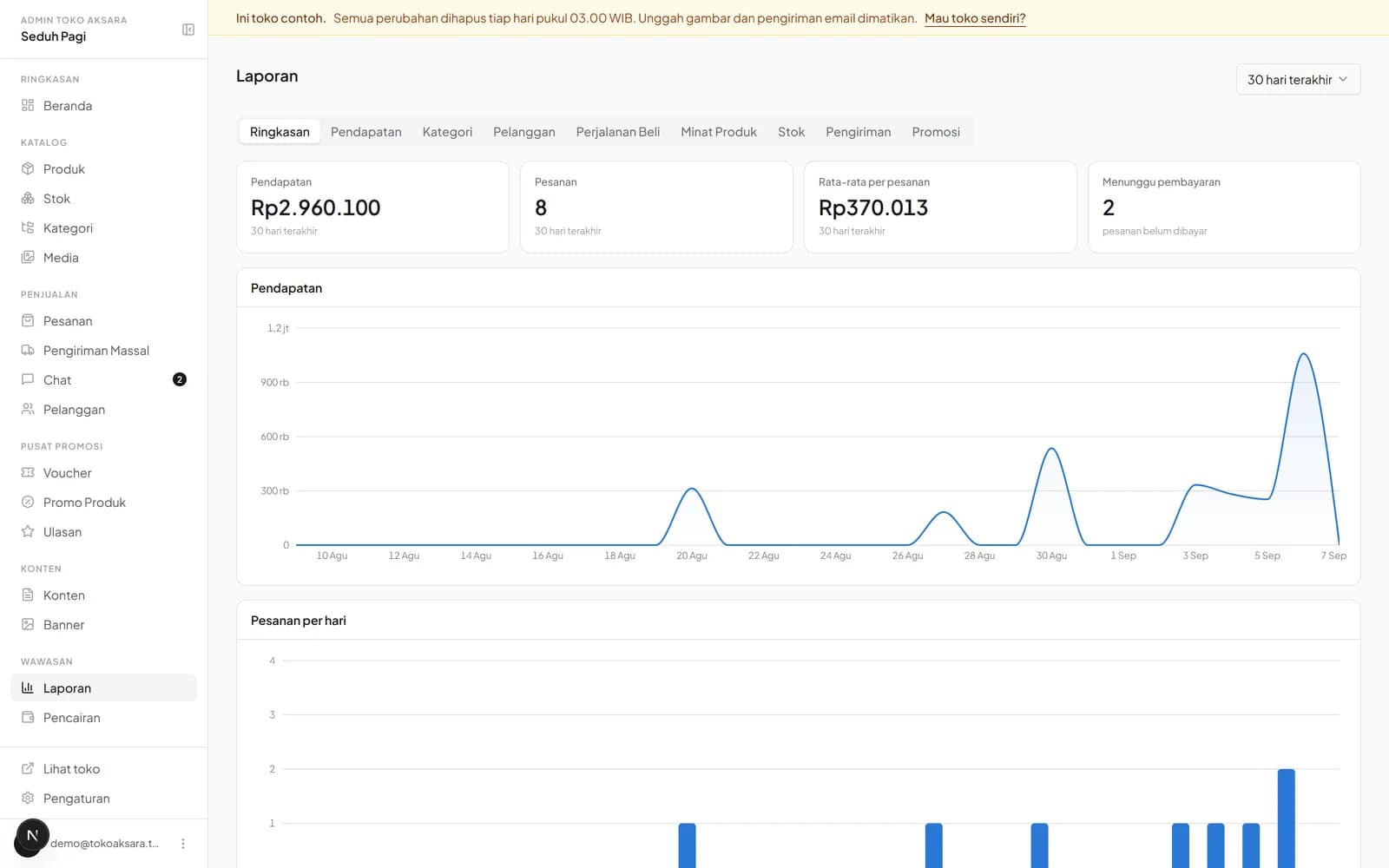Viewport: 1389px width, 868px height.
Task: Click the Pengiriman Massal truck icon
Action: [28, 350]
